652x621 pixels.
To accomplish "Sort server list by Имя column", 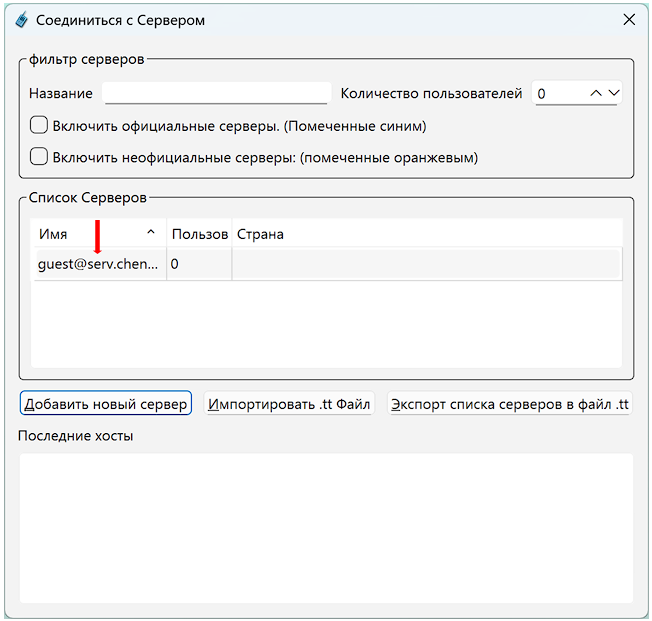I will (x=98, y=234).
